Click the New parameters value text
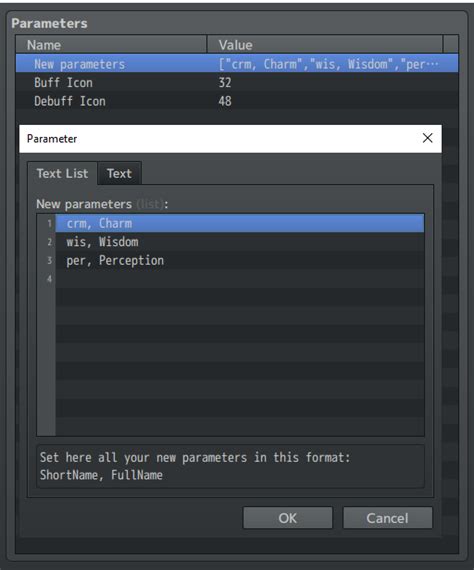This screenshot has height=570, width=474. point(329,64)
